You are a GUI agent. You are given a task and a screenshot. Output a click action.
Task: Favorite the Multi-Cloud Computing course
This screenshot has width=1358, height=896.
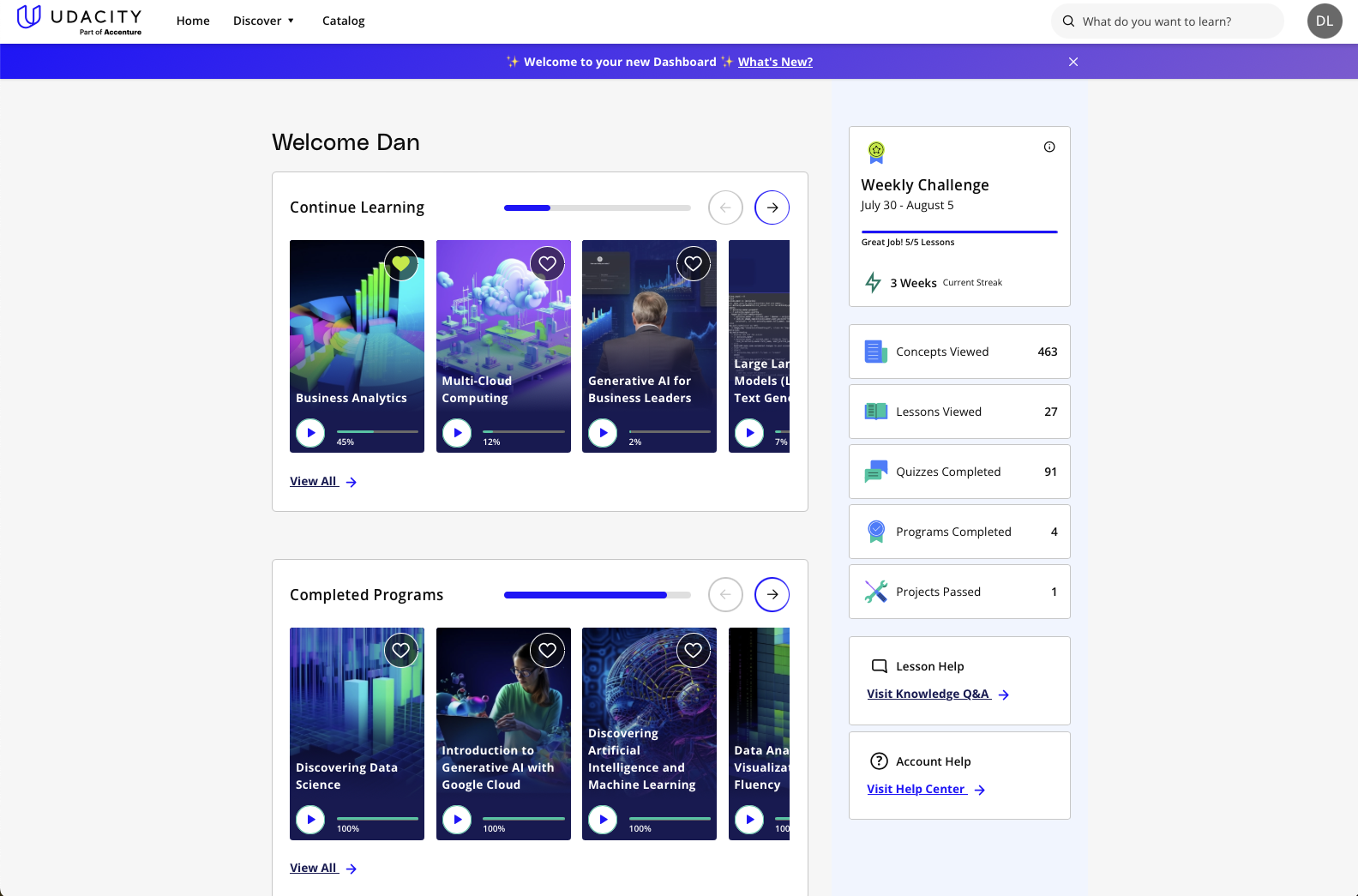(547, 263)
